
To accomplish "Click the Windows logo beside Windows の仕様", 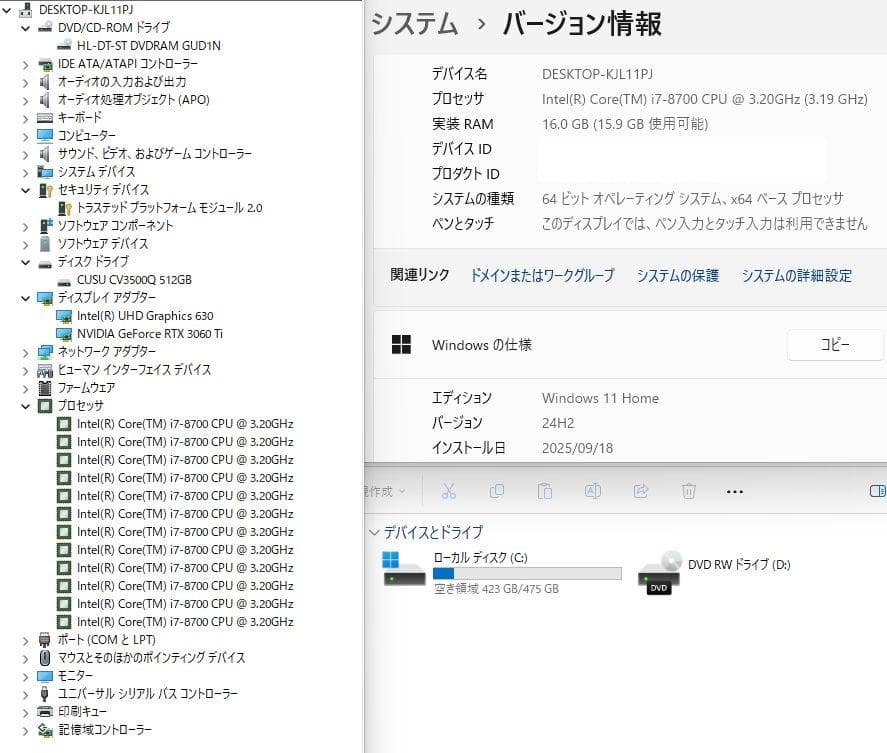I will click(404, 344).
